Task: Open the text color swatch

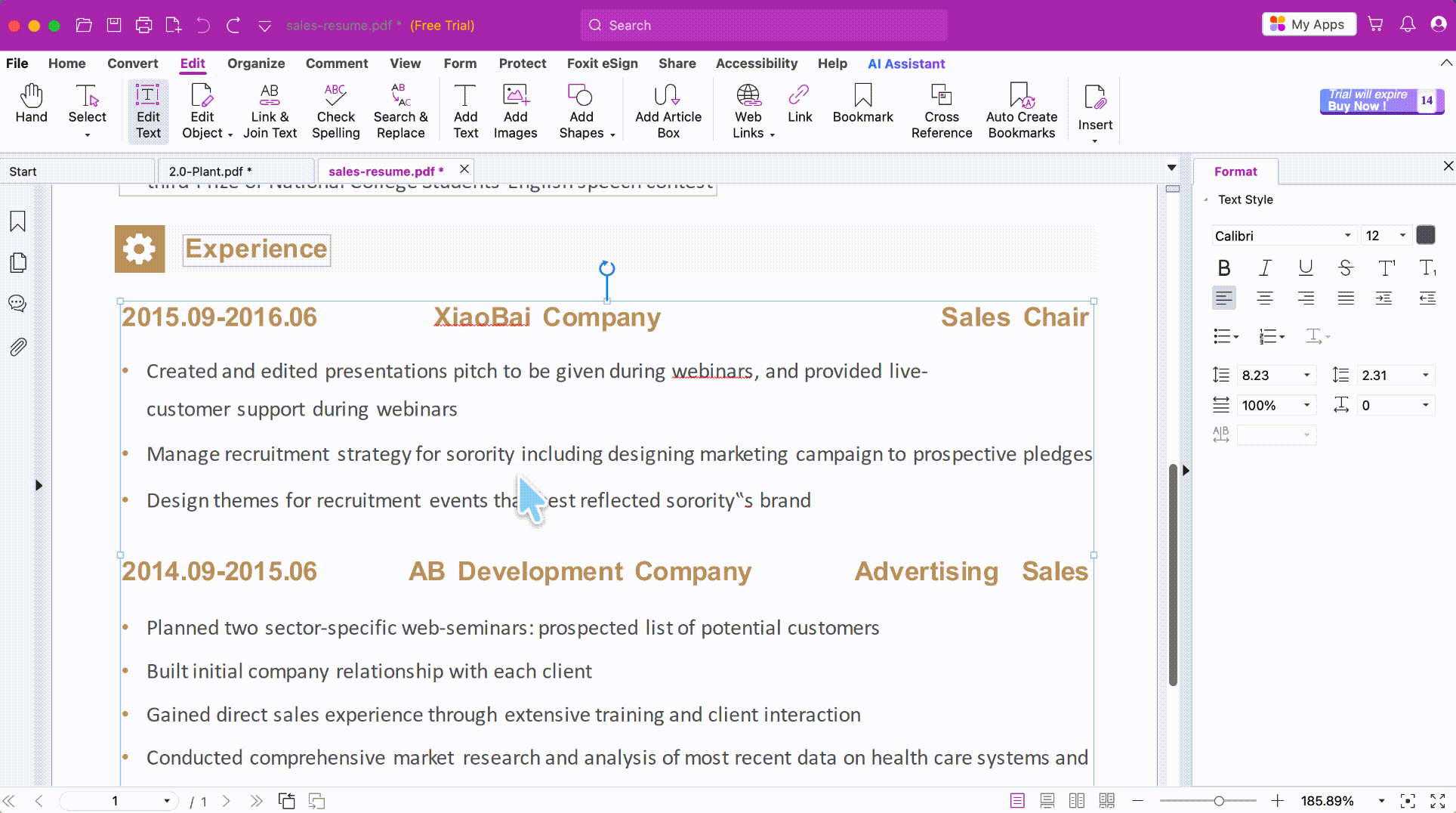Action: click(x=1426, y=235)
